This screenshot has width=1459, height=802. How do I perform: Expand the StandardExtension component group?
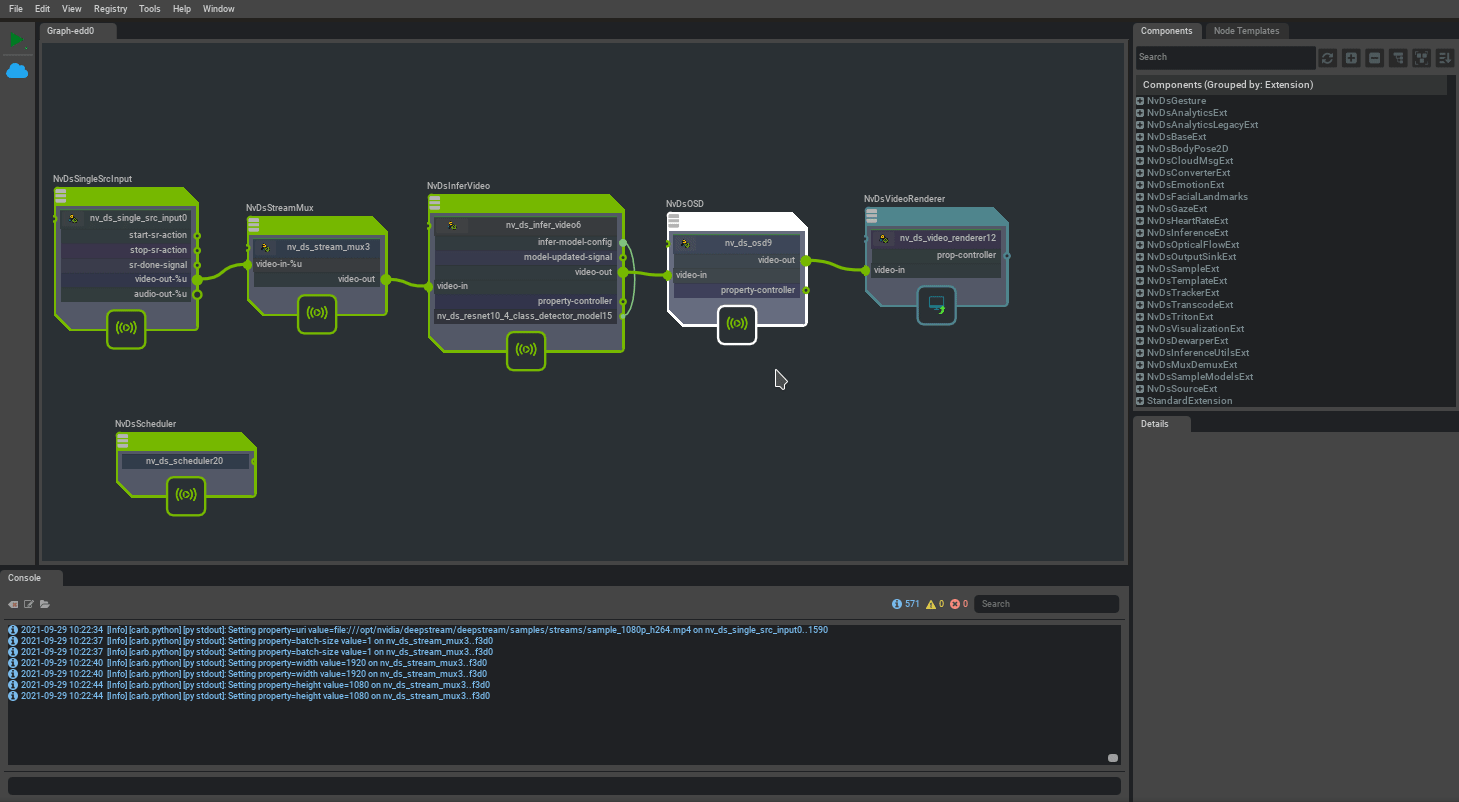coord(1140,401)
